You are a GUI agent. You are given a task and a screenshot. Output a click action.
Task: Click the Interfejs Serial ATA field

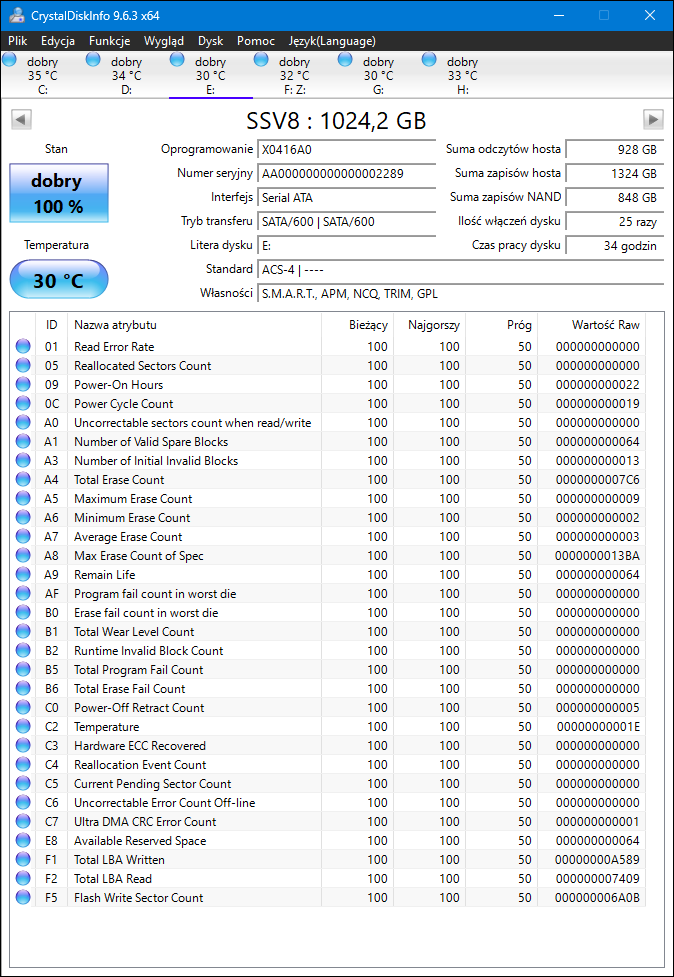[x=346, y=198]
